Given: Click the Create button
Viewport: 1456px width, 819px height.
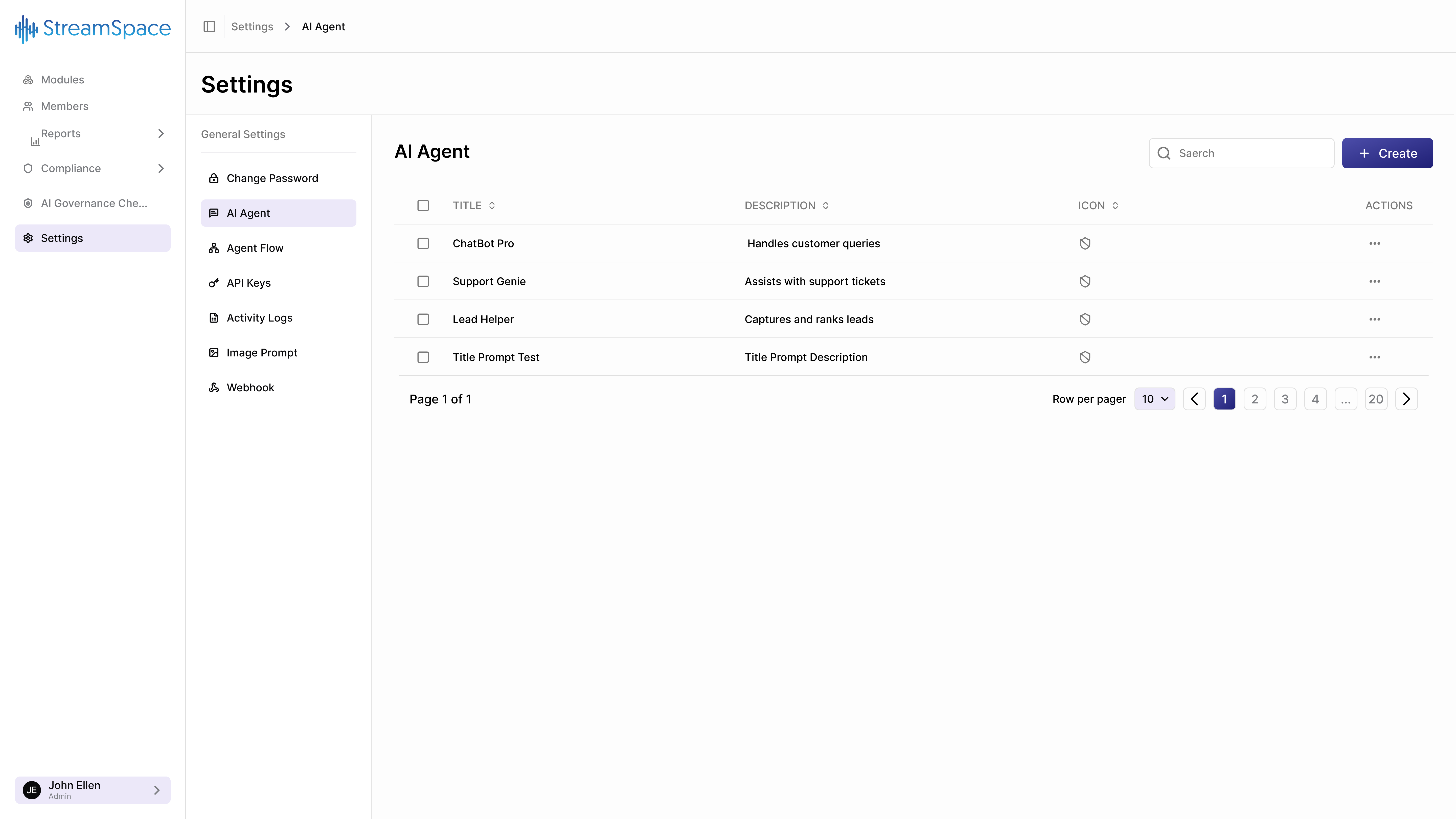Looking at the screenshot, I should coord(1387,153).
